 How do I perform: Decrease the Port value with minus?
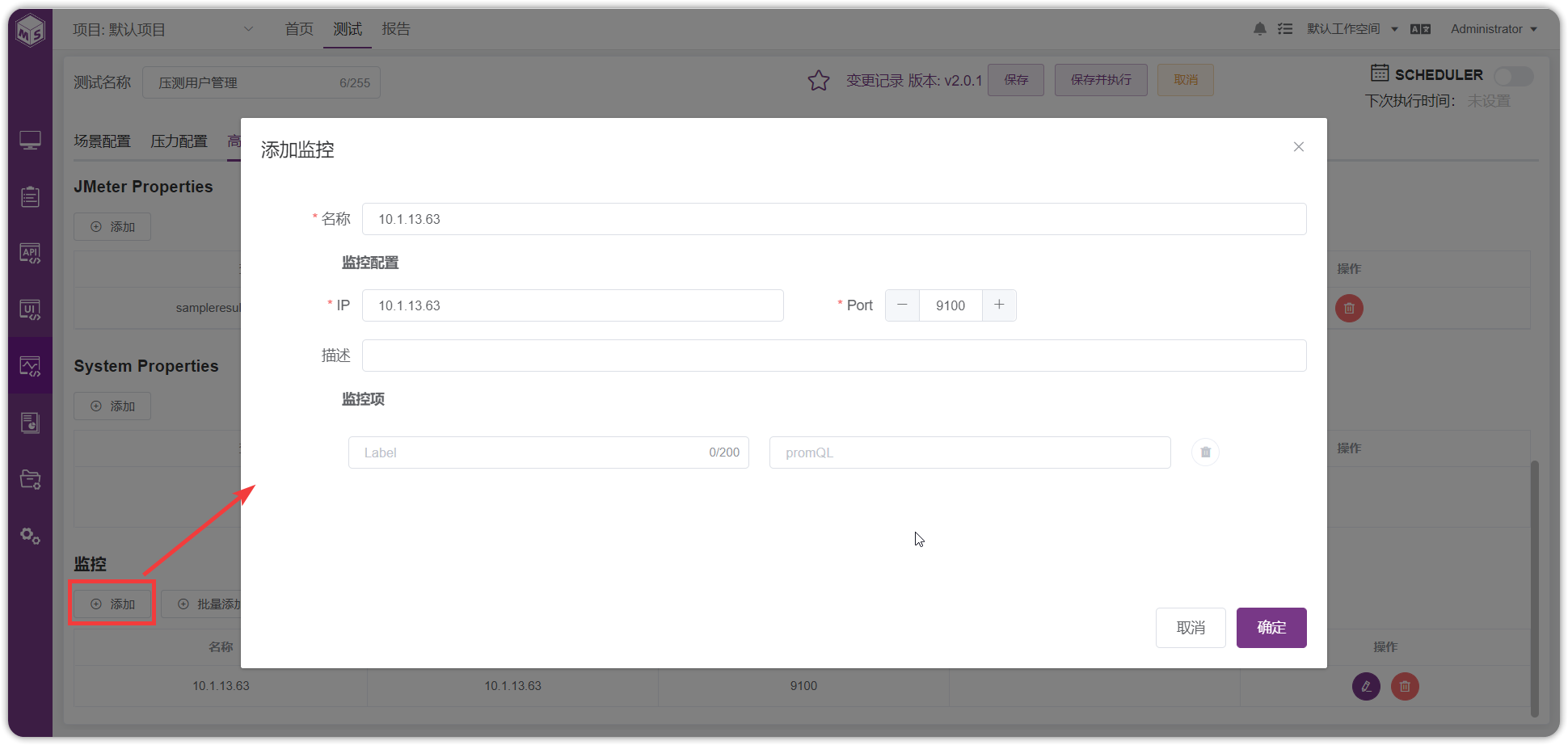[902, 305]
